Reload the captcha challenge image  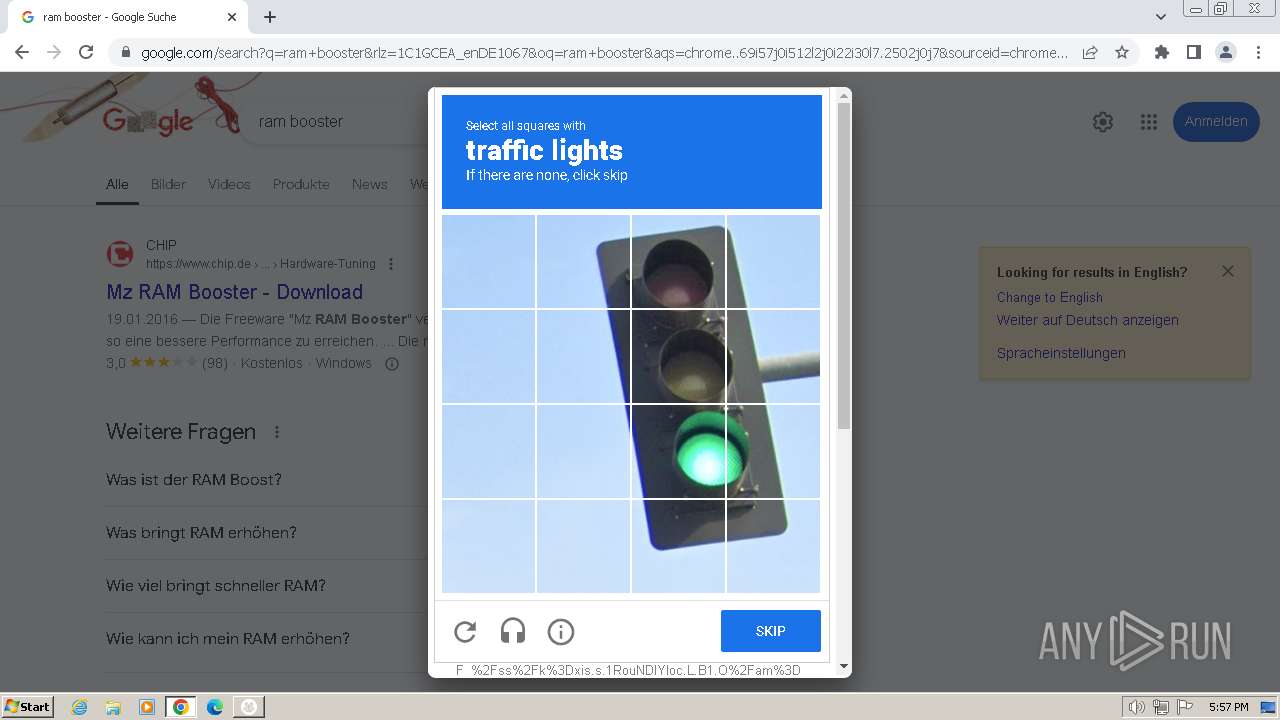click(x=465, y=631)
